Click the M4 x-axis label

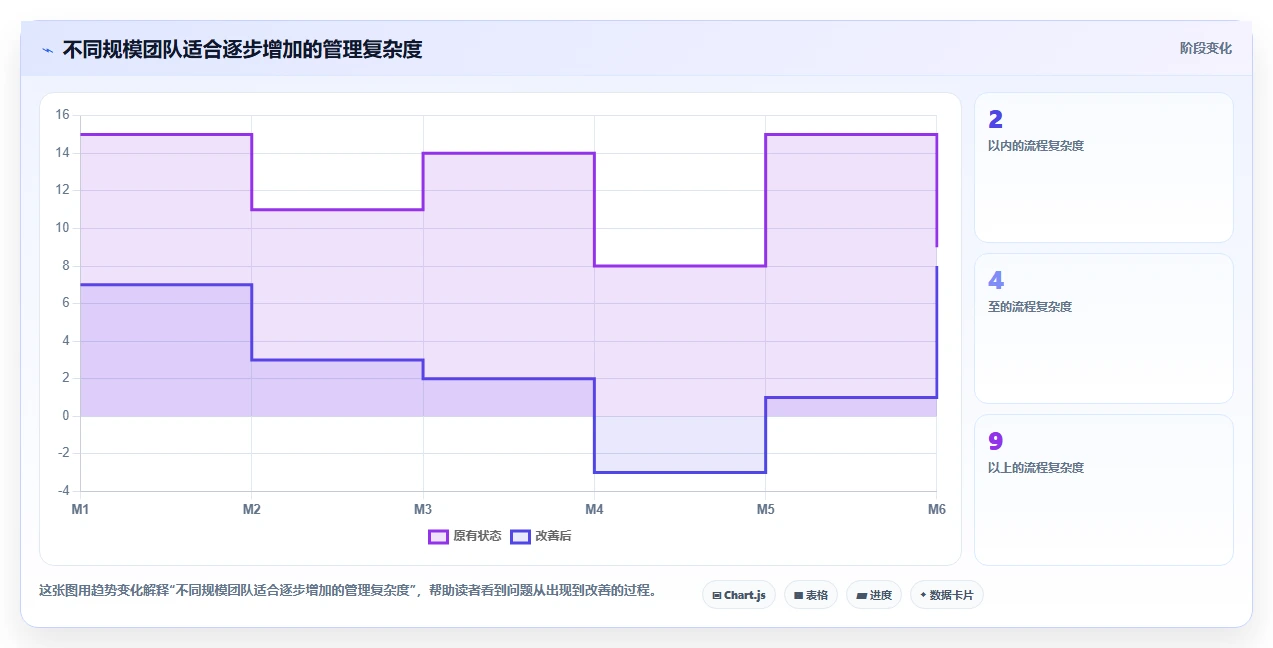(x=594, y=509)
